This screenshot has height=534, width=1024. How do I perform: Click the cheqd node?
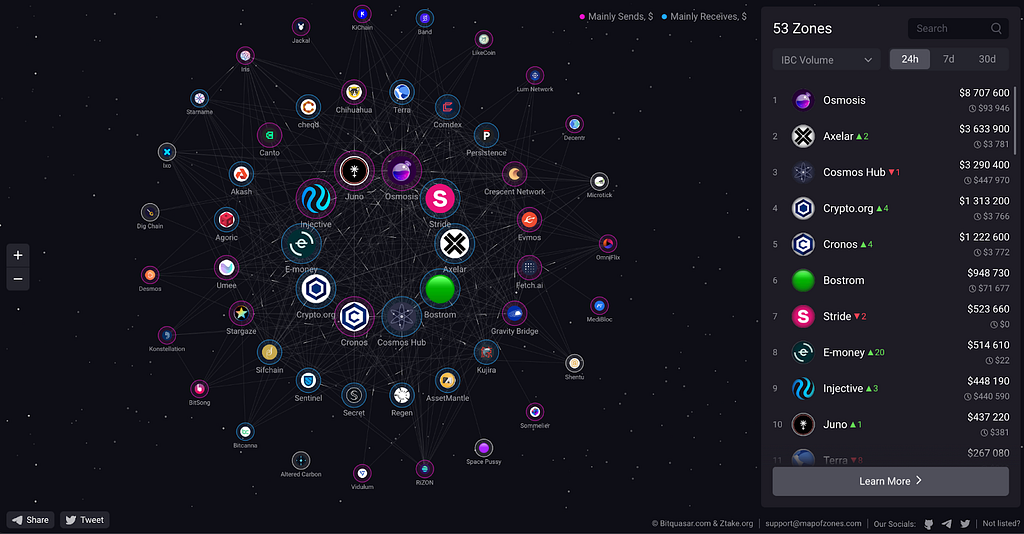tap(308, 107)
